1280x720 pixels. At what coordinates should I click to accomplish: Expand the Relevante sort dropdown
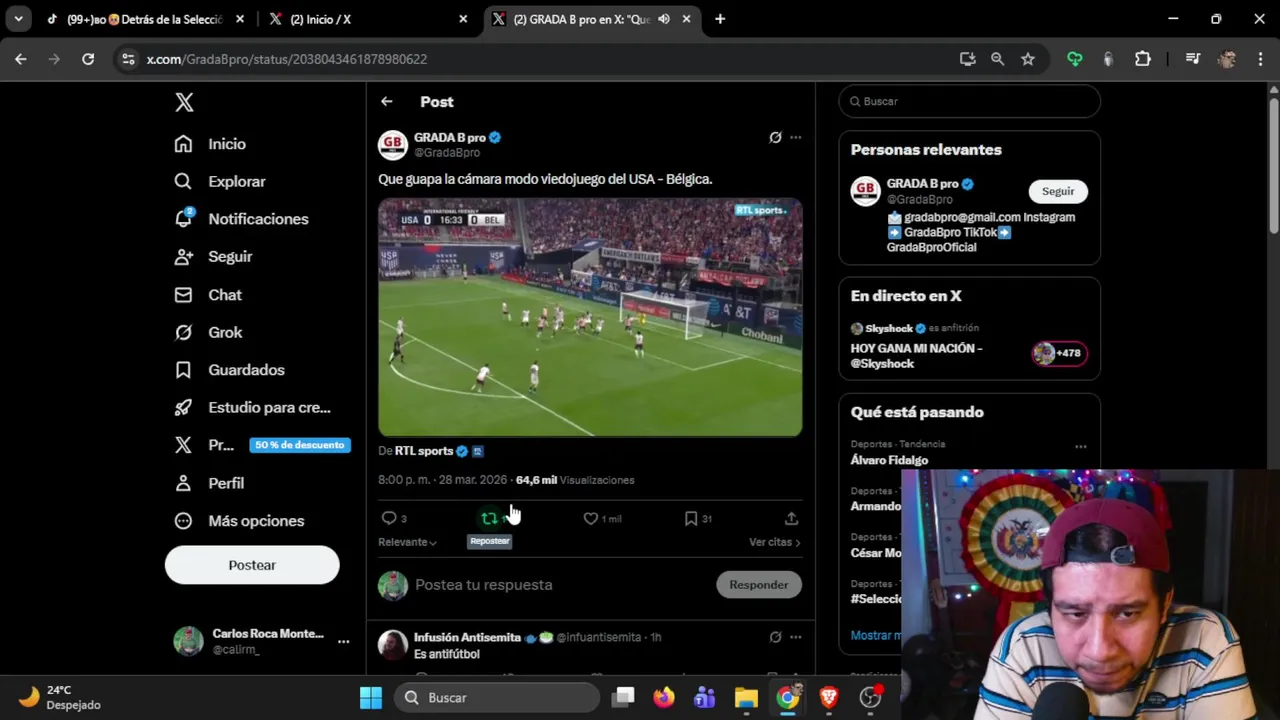coord(407,542)
